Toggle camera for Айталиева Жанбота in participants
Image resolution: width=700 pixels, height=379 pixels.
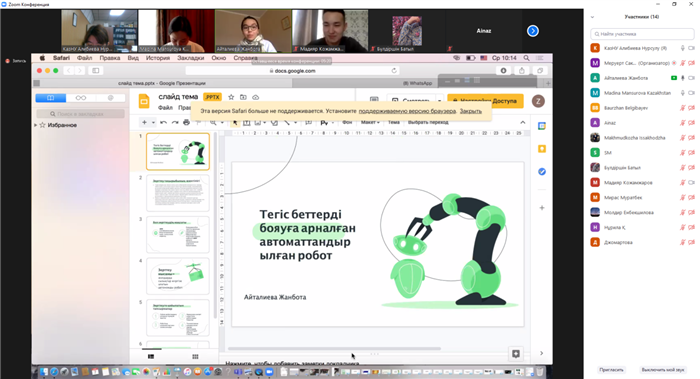pos(691,78)
